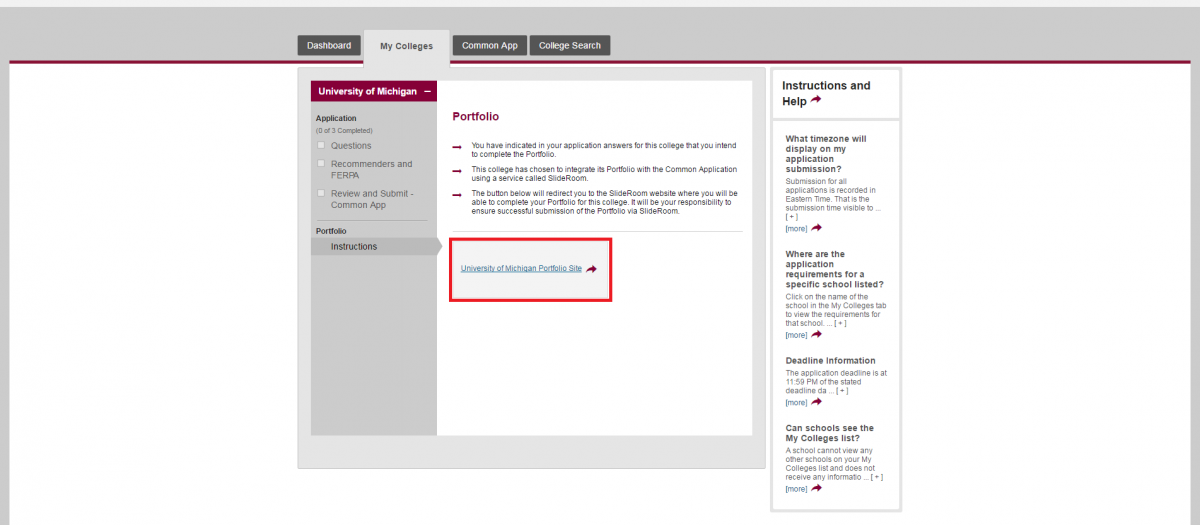Switch to the Dashboard tab
Image resolution: width=1200 pixels, height=525 pixels.
tap(329, 46)
